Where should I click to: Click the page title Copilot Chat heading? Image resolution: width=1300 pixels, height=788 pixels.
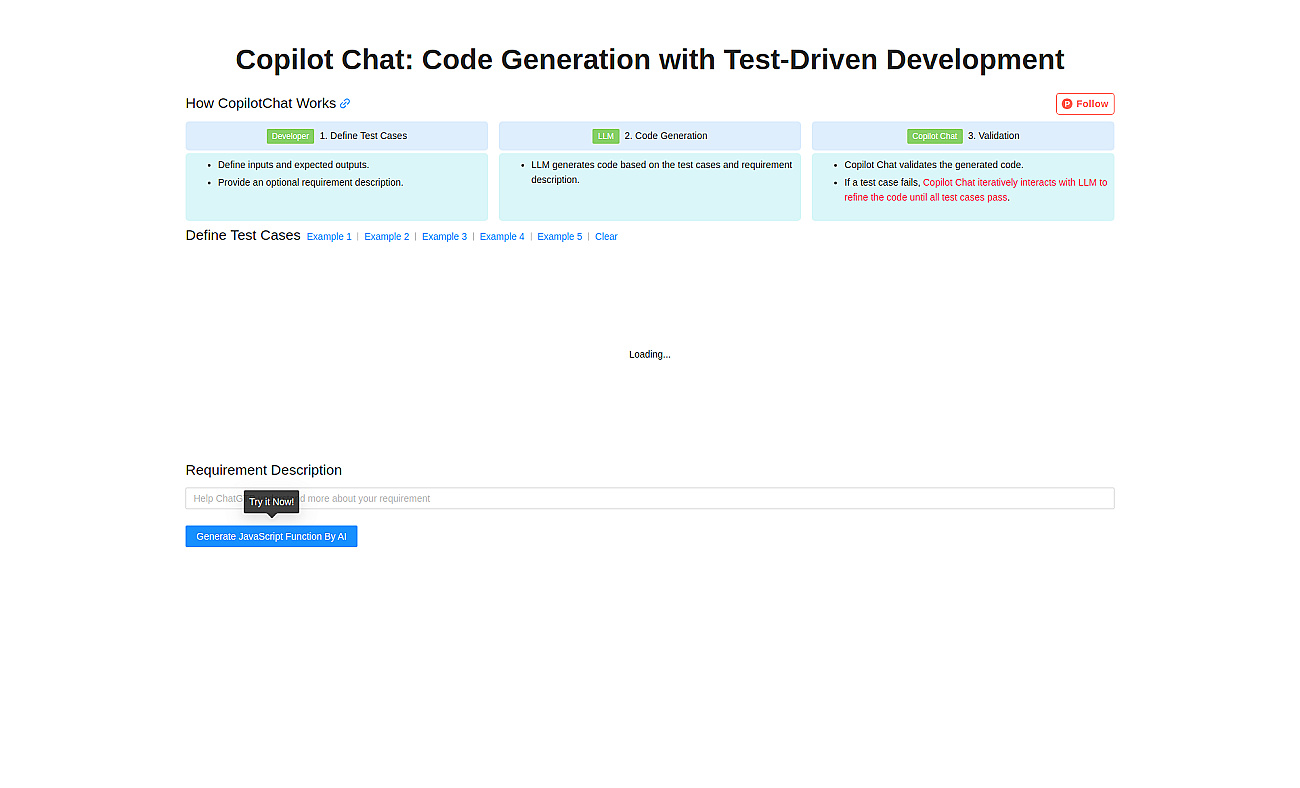click(x=650, y=59)
